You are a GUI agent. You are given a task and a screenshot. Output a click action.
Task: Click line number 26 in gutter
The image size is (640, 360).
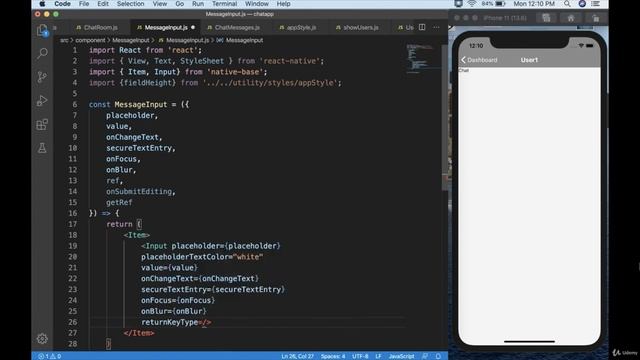73,322
